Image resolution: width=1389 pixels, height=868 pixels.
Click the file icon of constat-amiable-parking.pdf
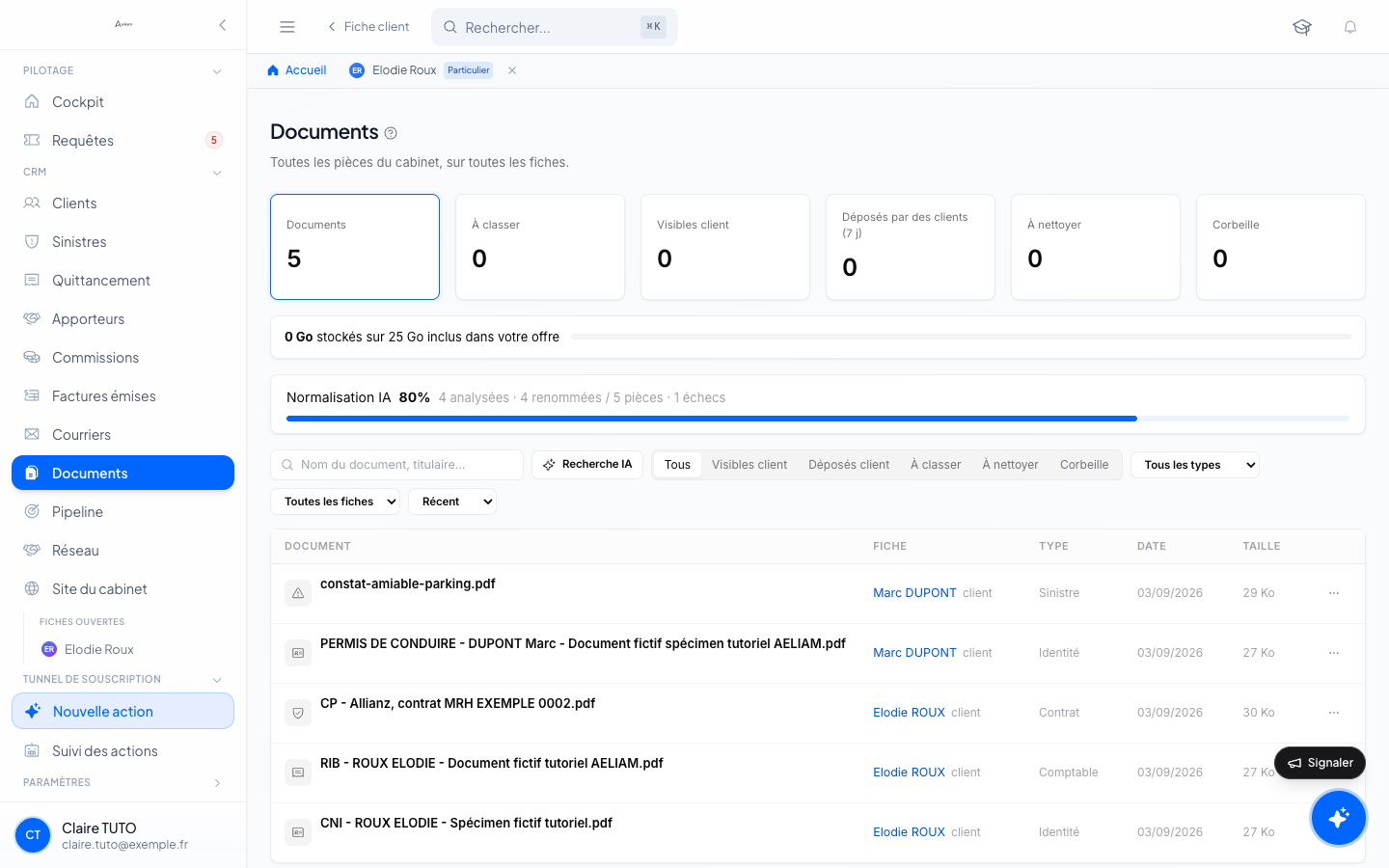pos(298,593)
